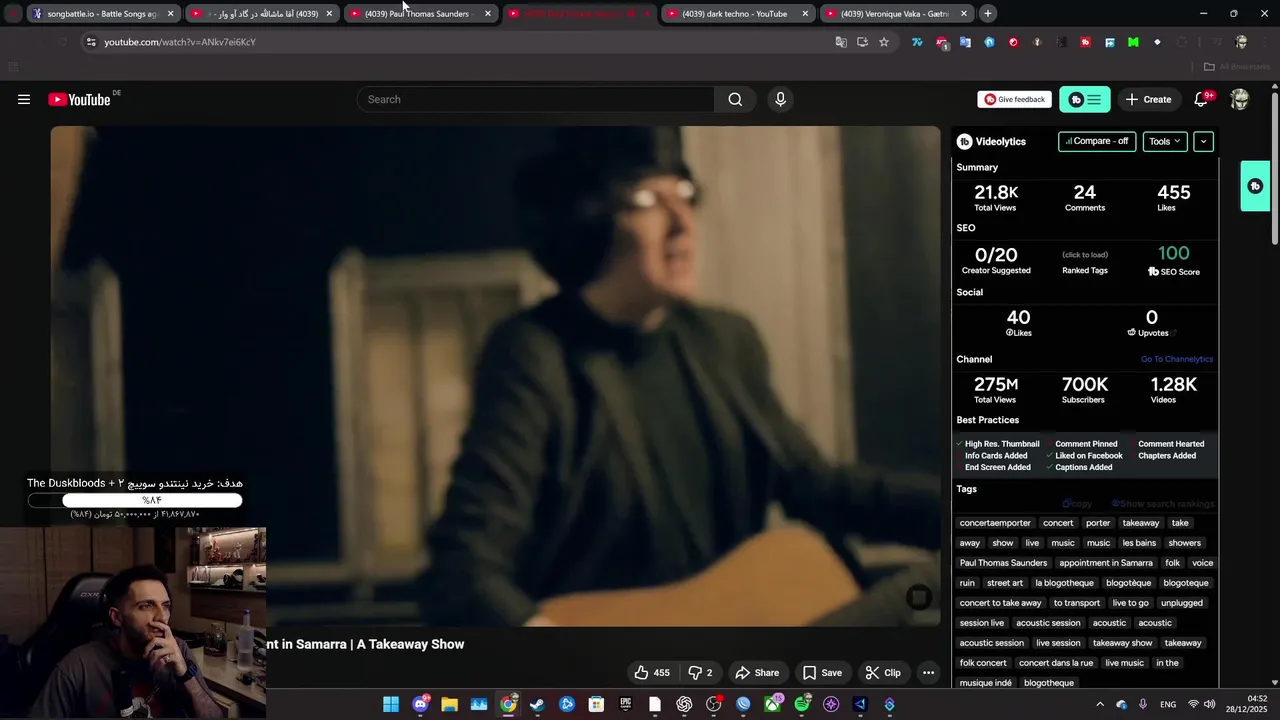Open OBS Studio from the taskbar
Viewport: 1280px width, 720px height.
tap(713, 704)
